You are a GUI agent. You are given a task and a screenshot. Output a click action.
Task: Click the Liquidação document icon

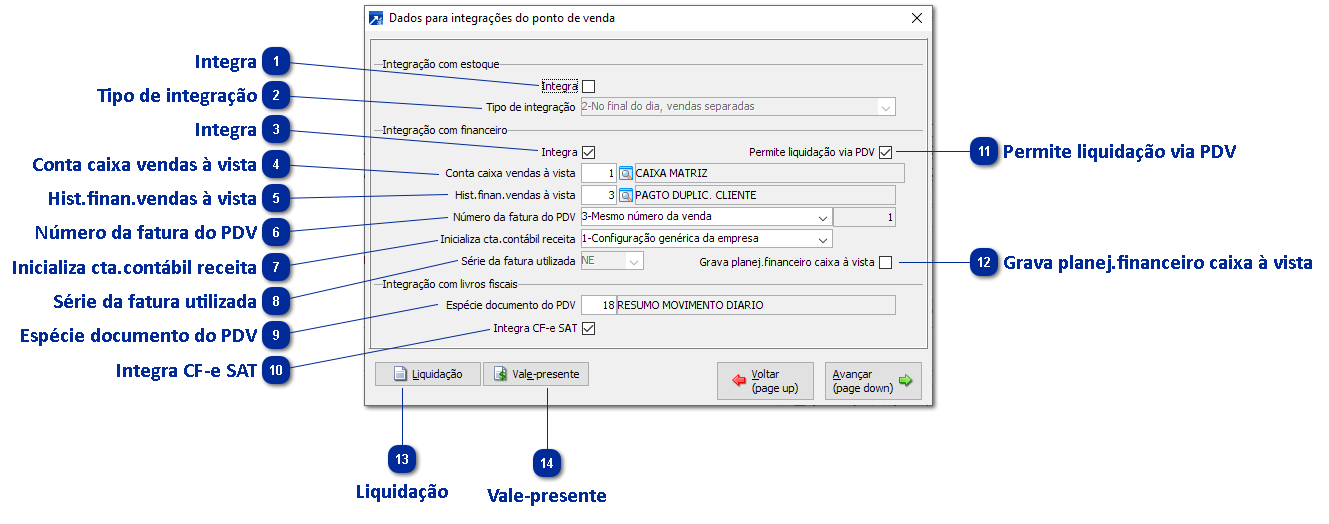[x=400, y=375]
